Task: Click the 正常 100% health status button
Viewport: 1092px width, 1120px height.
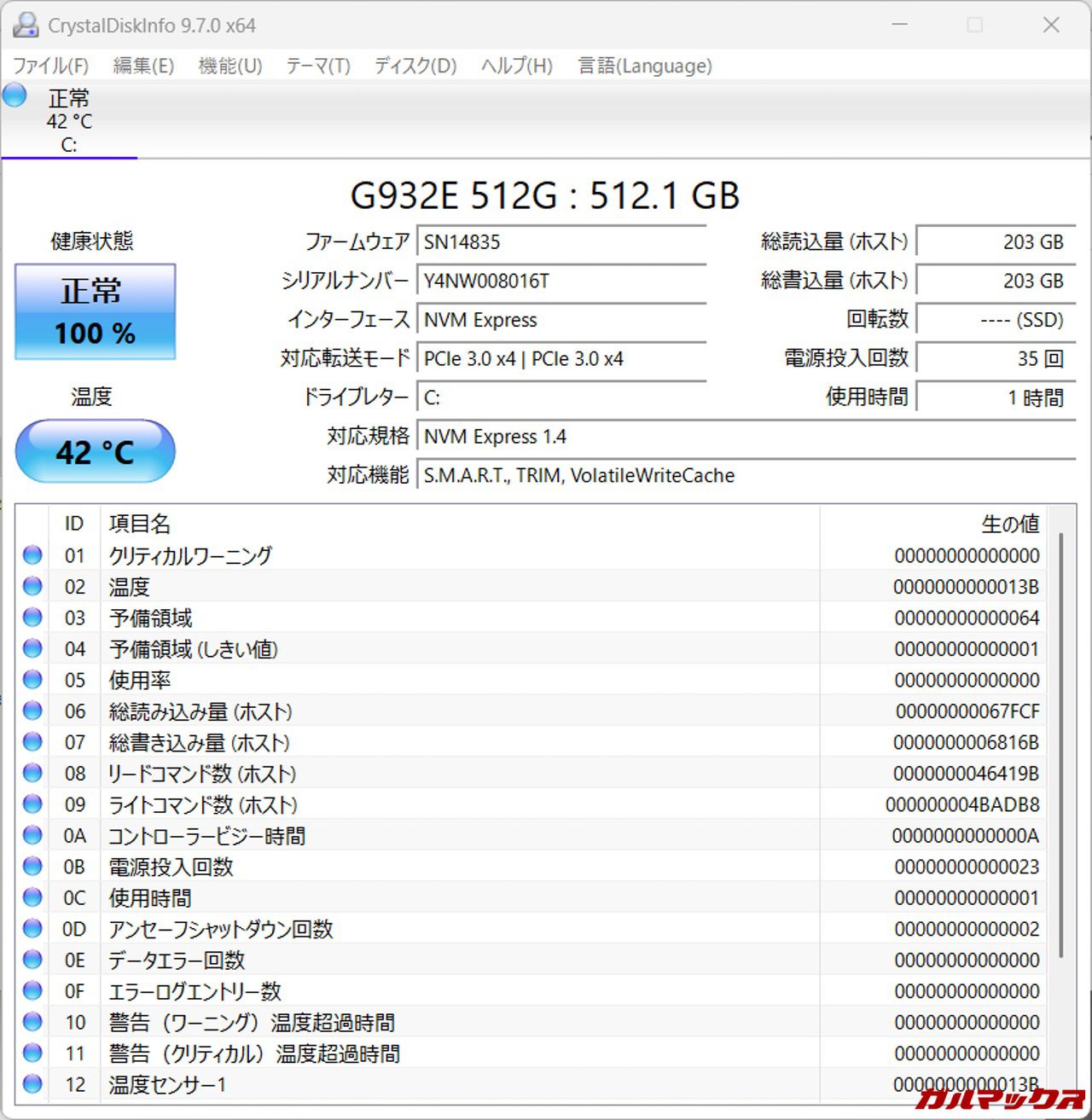Action: (x=95, y=311)
